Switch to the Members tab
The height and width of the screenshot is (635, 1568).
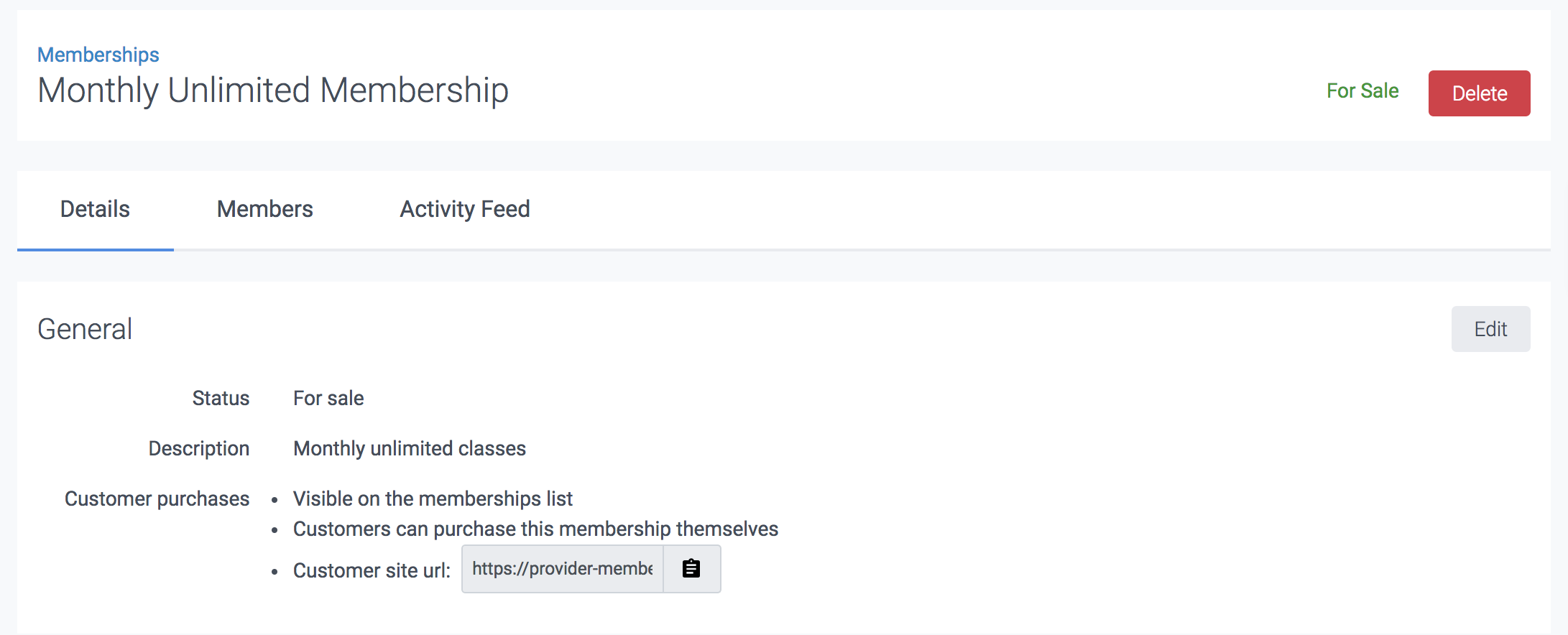pos(264,209)
